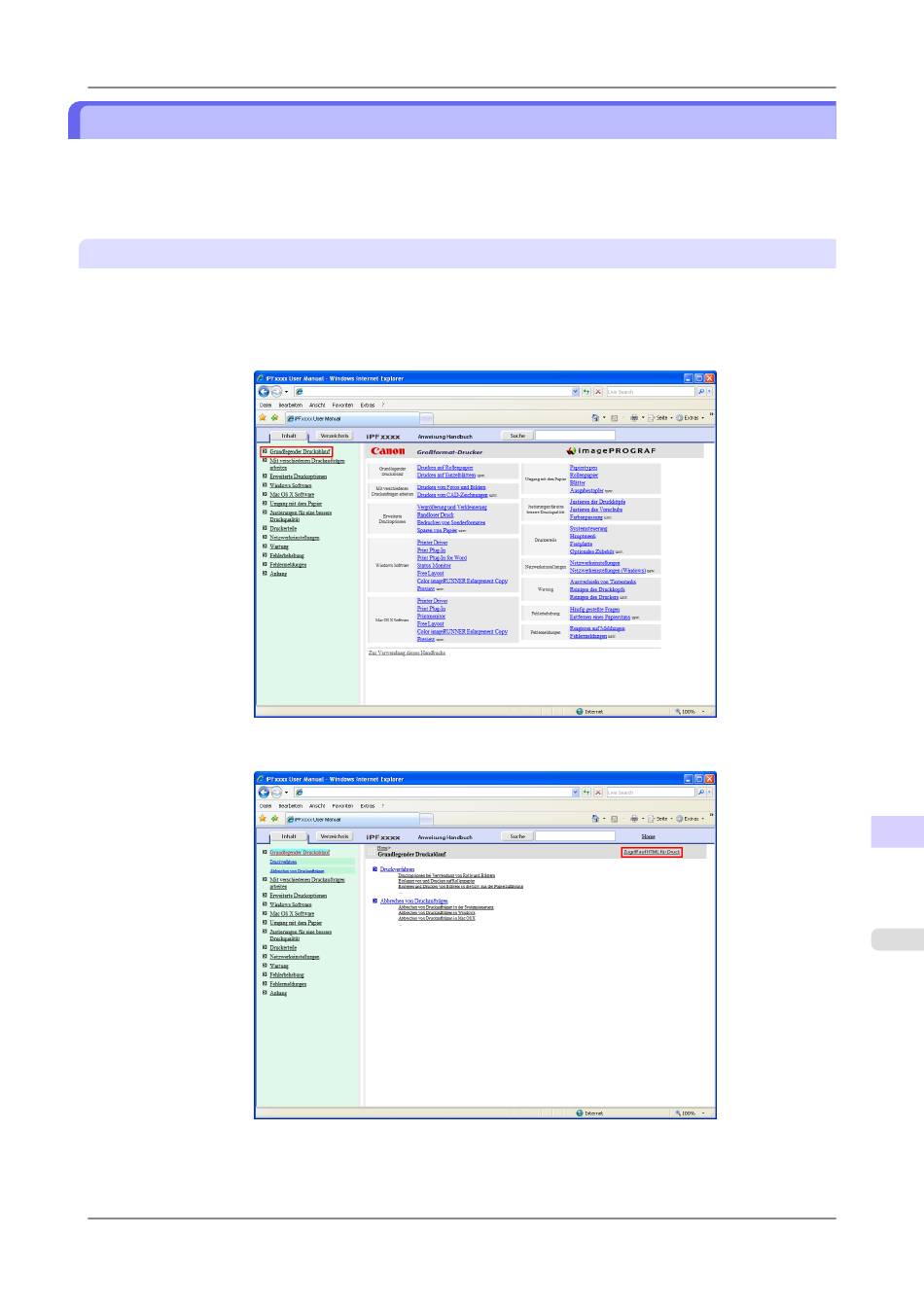Image resolution: width=924 pixels, height=1307 pixels.
Task: Click the red Stop icon in the Druckablauf detail window
Action: [598, 793]
